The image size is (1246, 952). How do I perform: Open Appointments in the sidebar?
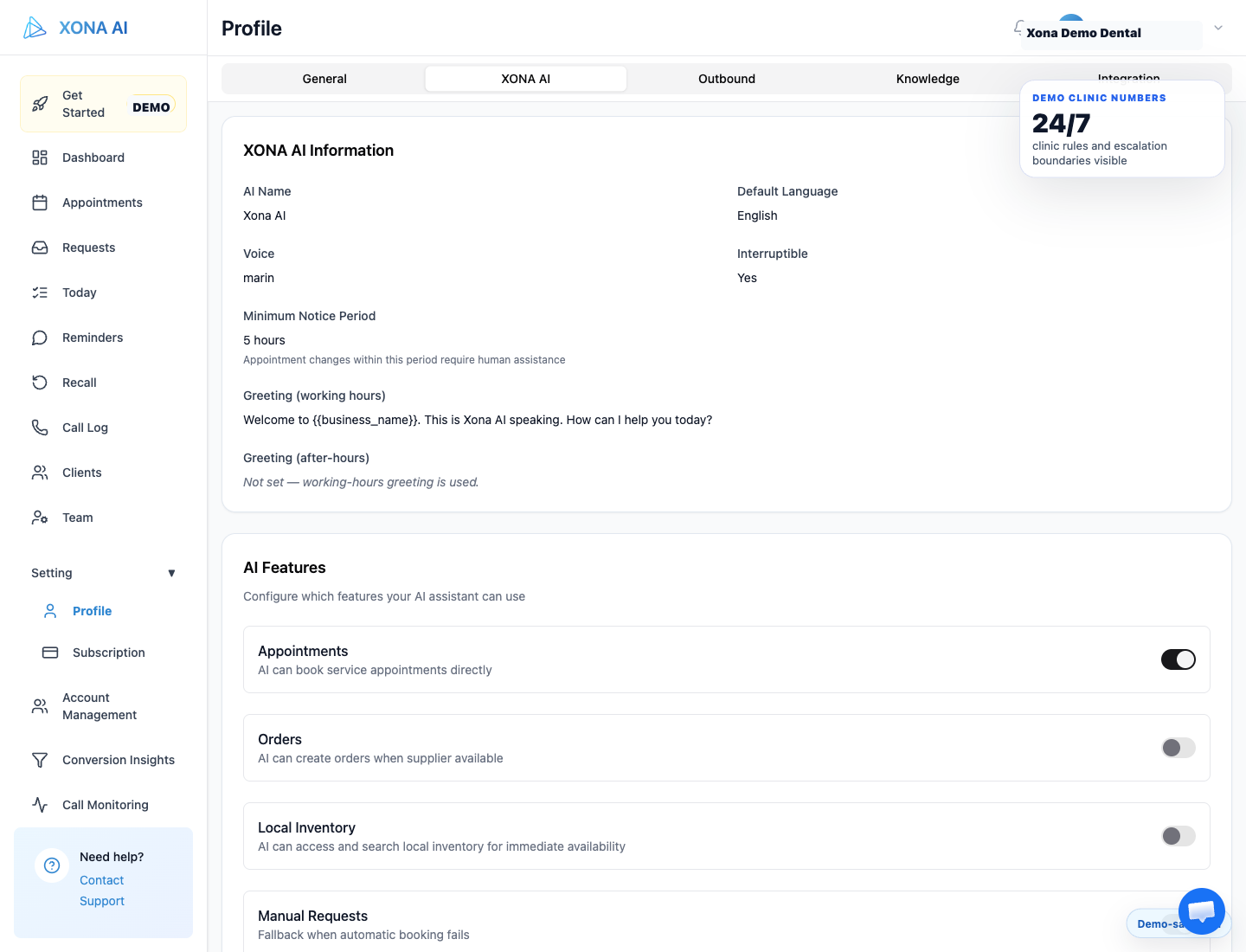103,203
